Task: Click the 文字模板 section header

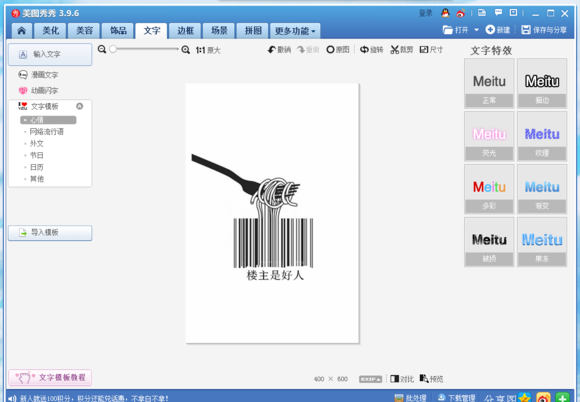Action: point(38,107)
